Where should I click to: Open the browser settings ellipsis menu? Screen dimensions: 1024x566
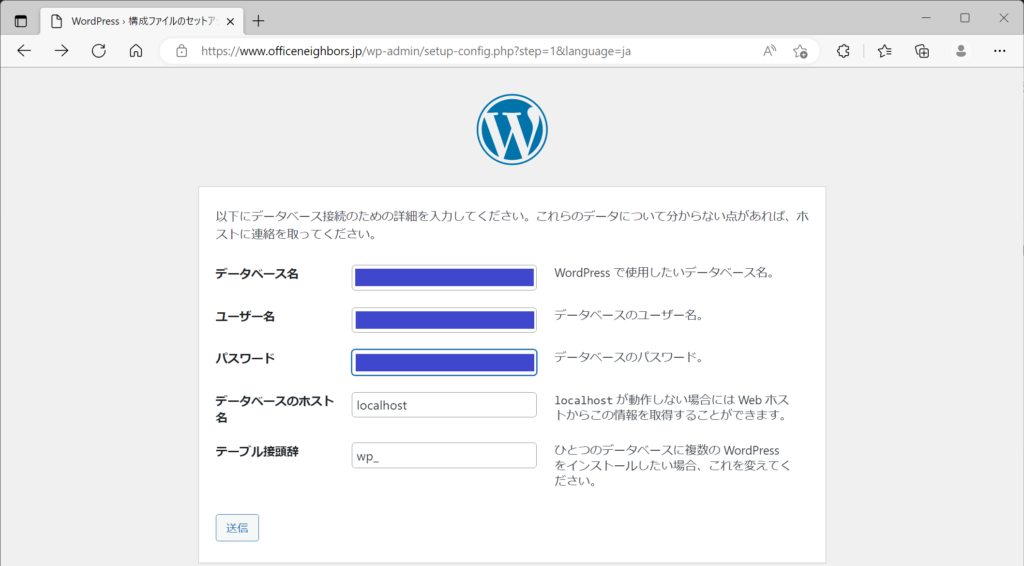999,51
